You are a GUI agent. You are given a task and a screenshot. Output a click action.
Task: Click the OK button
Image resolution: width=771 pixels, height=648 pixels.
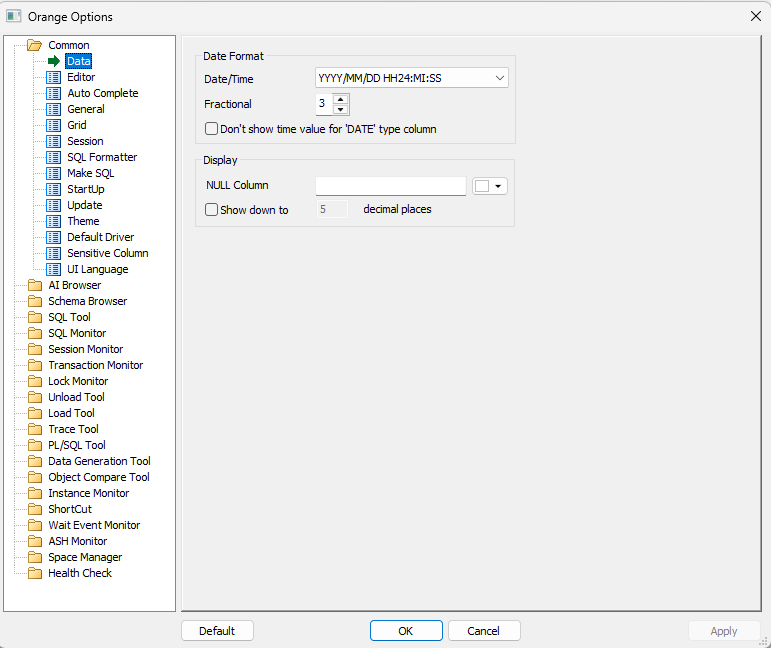tap(406, 631)
